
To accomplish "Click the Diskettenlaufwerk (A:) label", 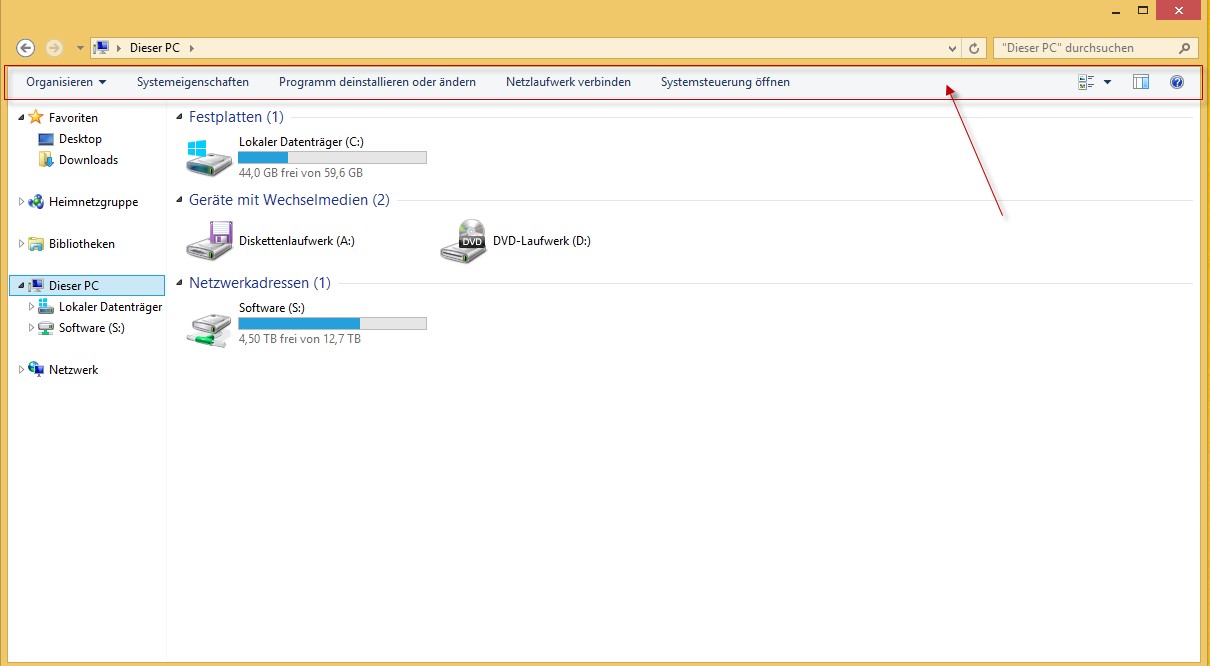I will (x=297, y=241).
